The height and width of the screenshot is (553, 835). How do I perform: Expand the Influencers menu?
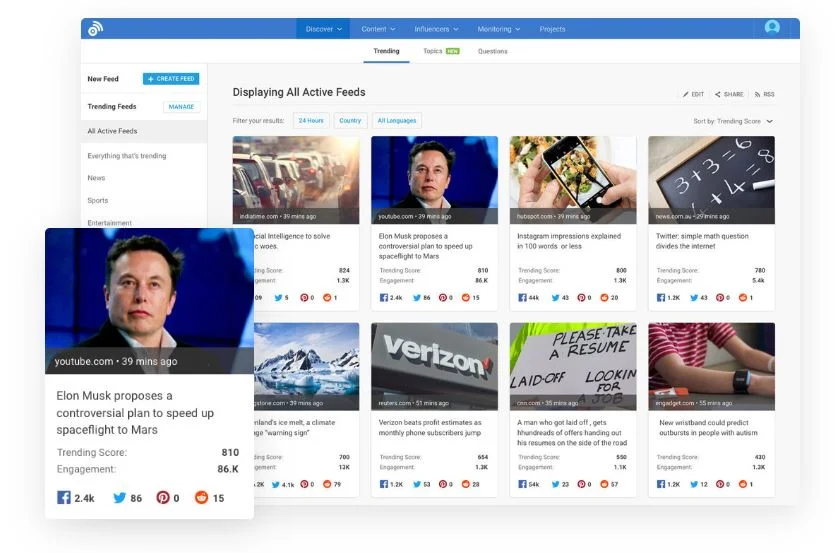click(x=436, y=29)
